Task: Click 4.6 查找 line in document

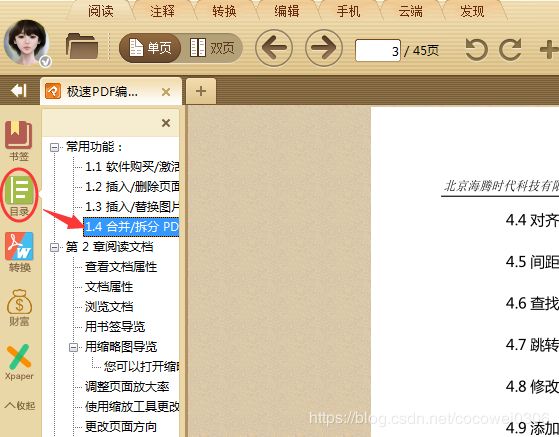Action: click(x=532, y=303)
